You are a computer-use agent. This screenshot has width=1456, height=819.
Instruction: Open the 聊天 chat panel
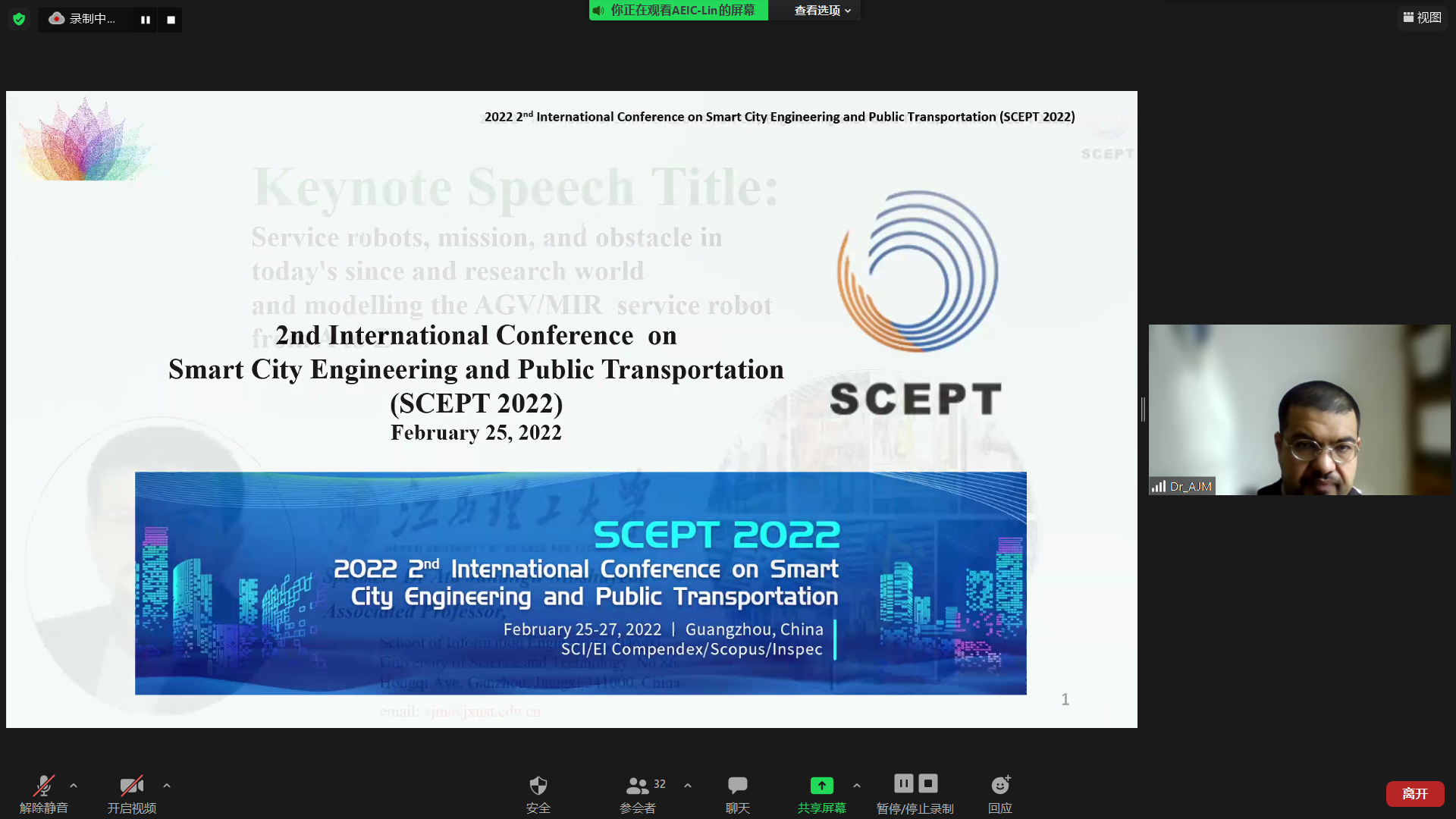(737, 794)
